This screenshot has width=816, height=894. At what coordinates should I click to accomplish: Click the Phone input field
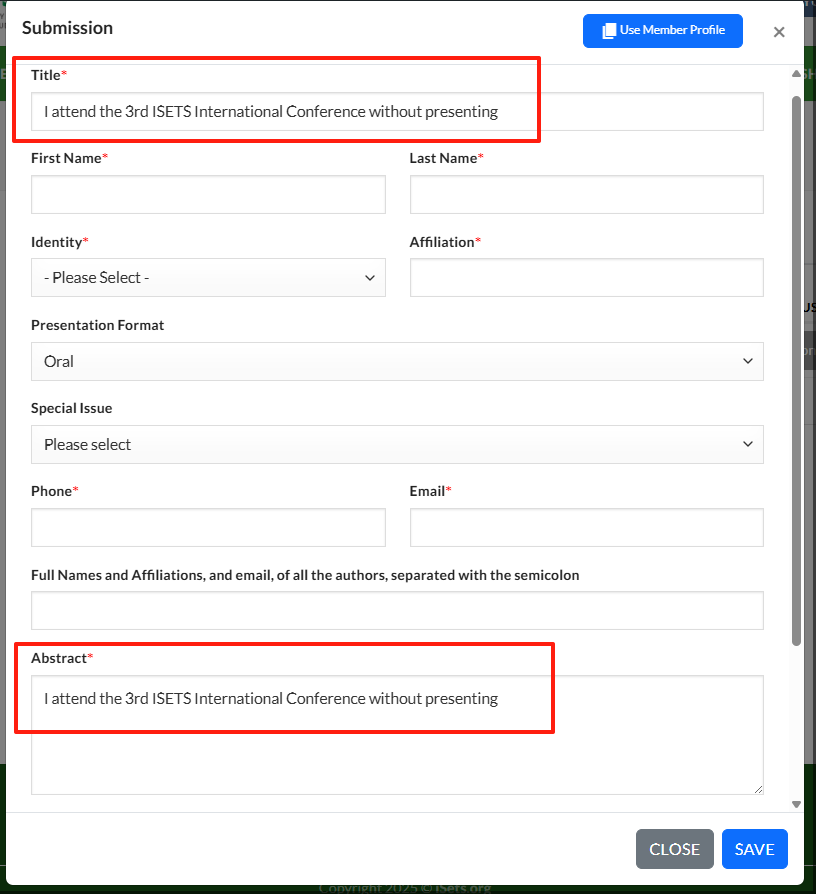[x=208, y=527]
